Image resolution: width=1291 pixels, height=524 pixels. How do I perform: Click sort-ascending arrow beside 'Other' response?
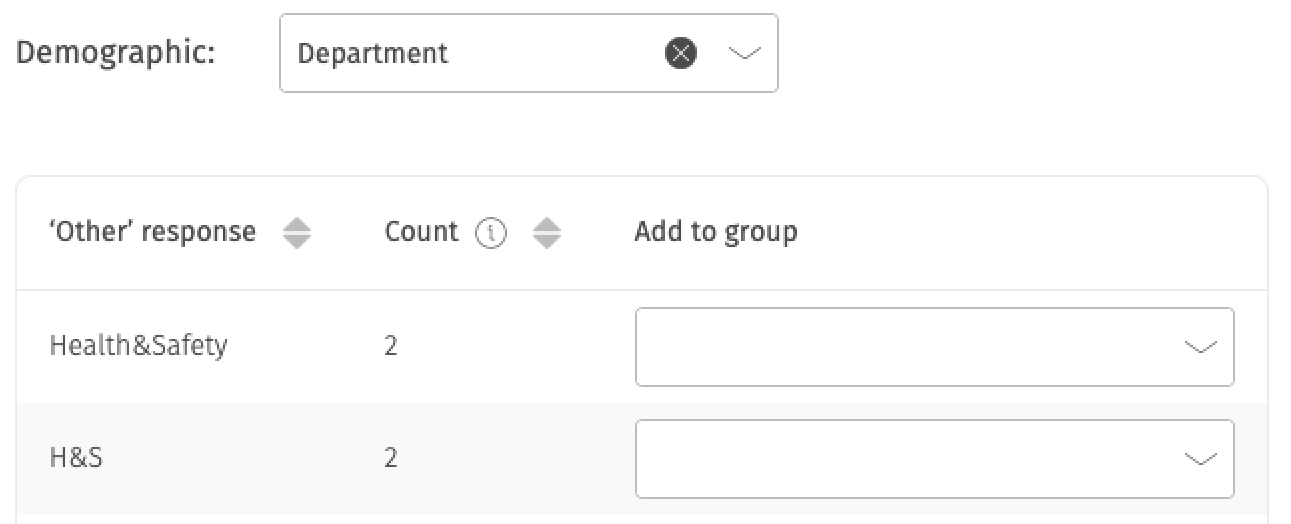(x=297, y=226)
